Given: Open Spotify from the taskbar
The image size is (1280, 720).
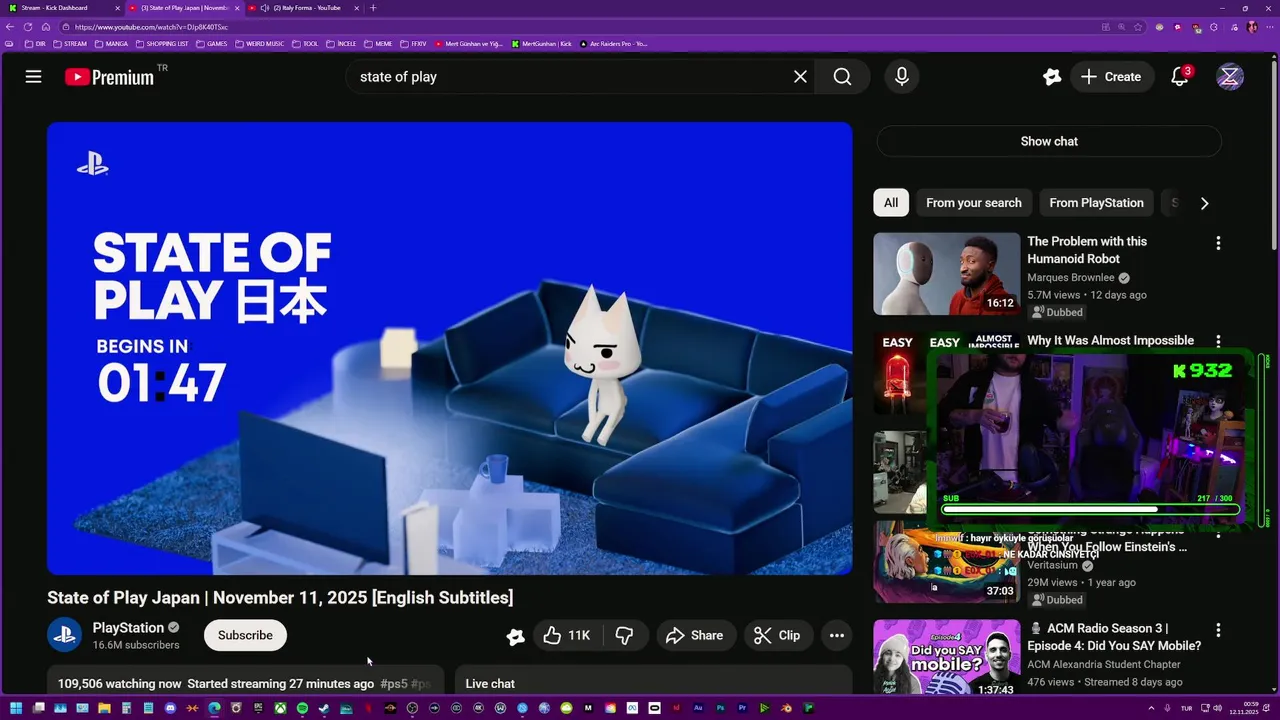Looking at the screenshot, I should pos(302,708).
